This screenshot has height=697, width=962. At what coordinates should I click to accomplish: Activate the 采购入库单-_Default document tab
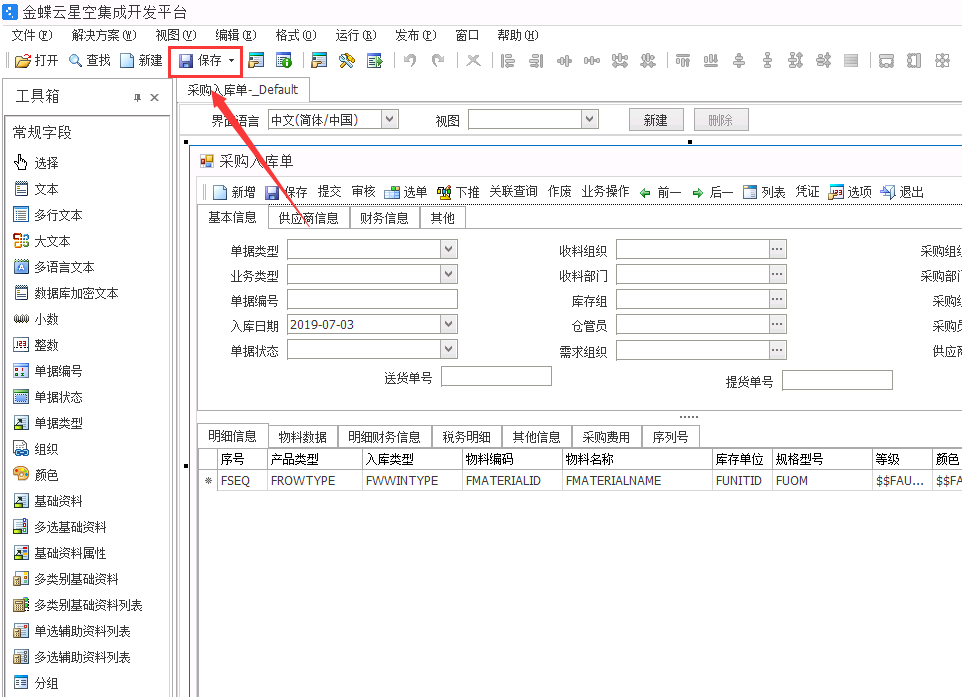243,90
